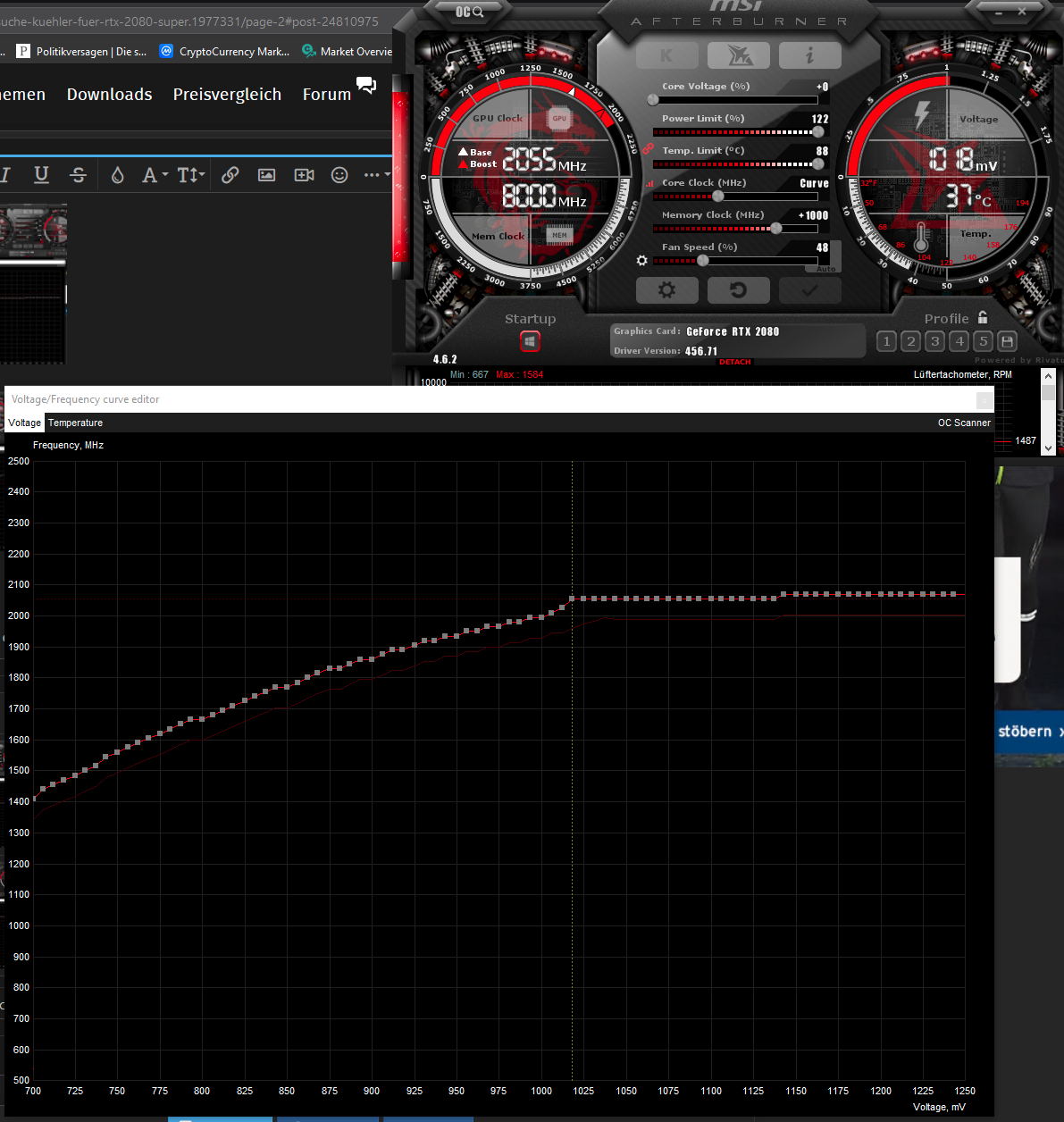The image size is (1064, 1122).
Task: Minimize the MSI Afterburner window
Action: 997,12
